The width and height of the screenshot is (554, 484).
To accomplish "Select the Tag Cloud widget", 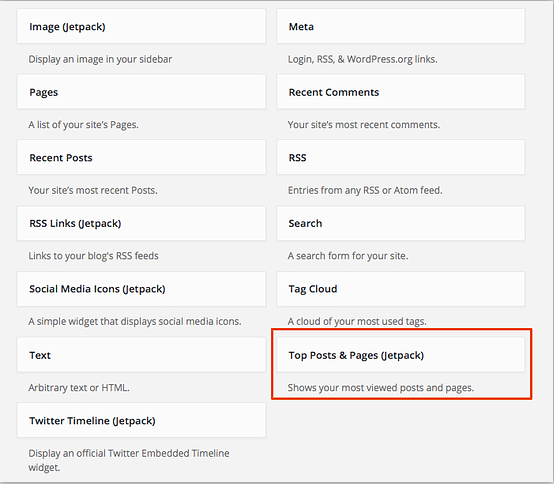I will point(401,289).
